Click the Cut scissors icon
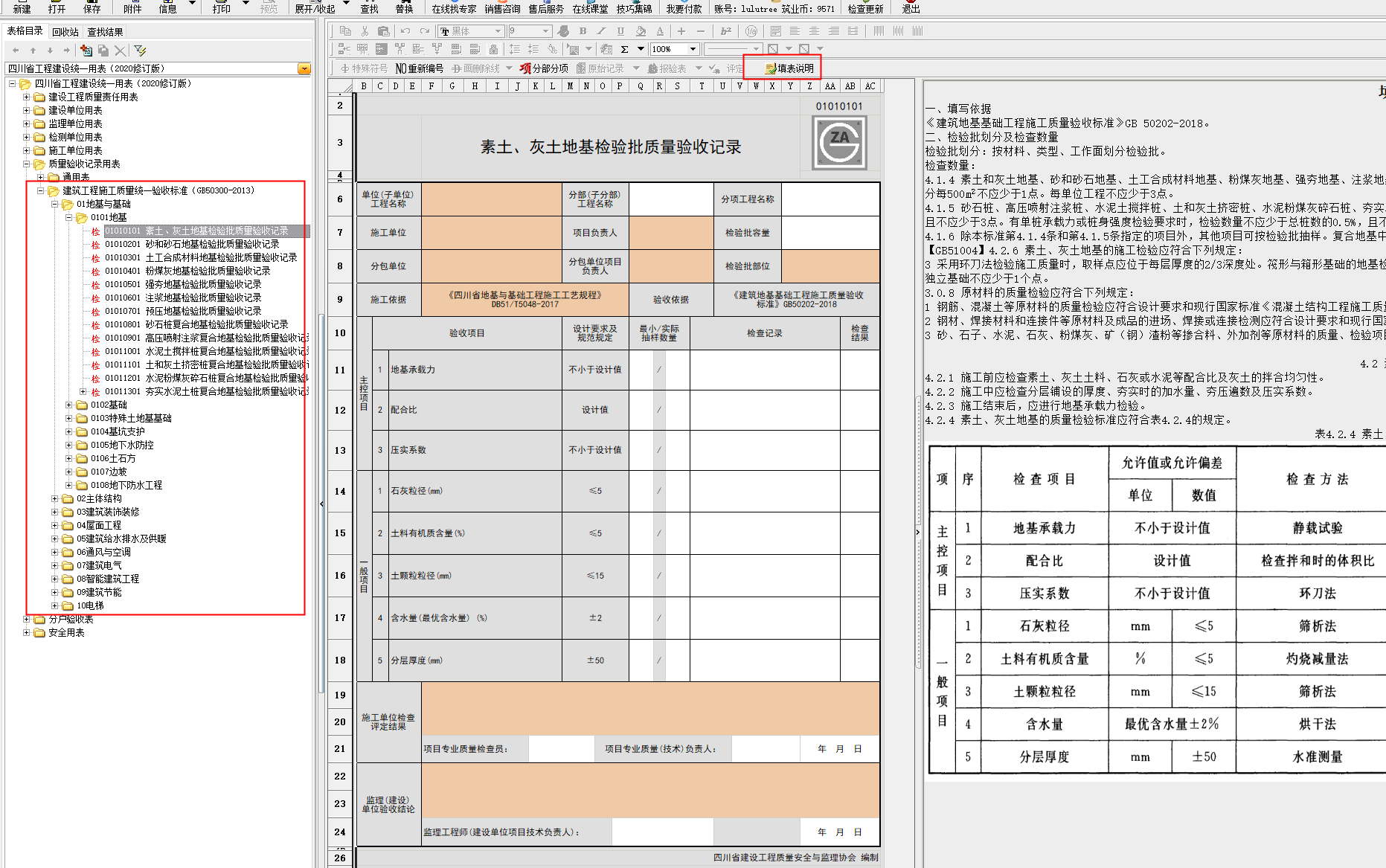 pyautogui.click(x=365, y=31)
